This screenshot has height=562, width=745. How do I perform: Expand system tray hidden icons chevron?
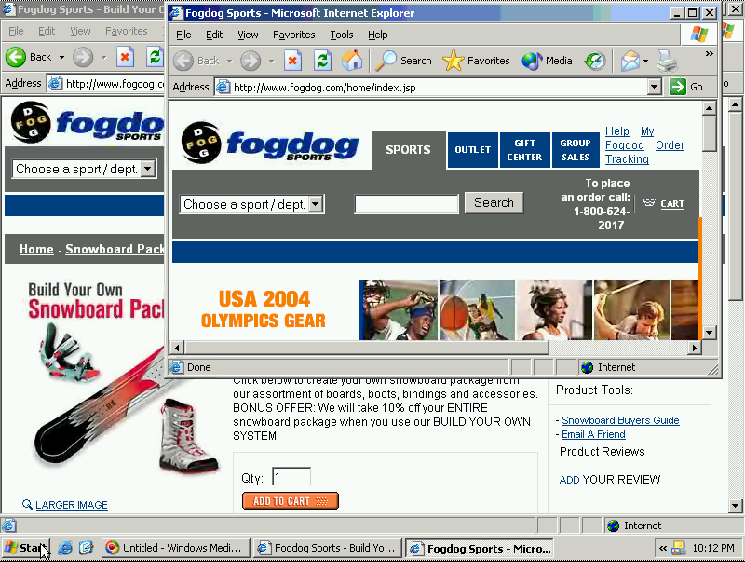(x=662, y=548)
